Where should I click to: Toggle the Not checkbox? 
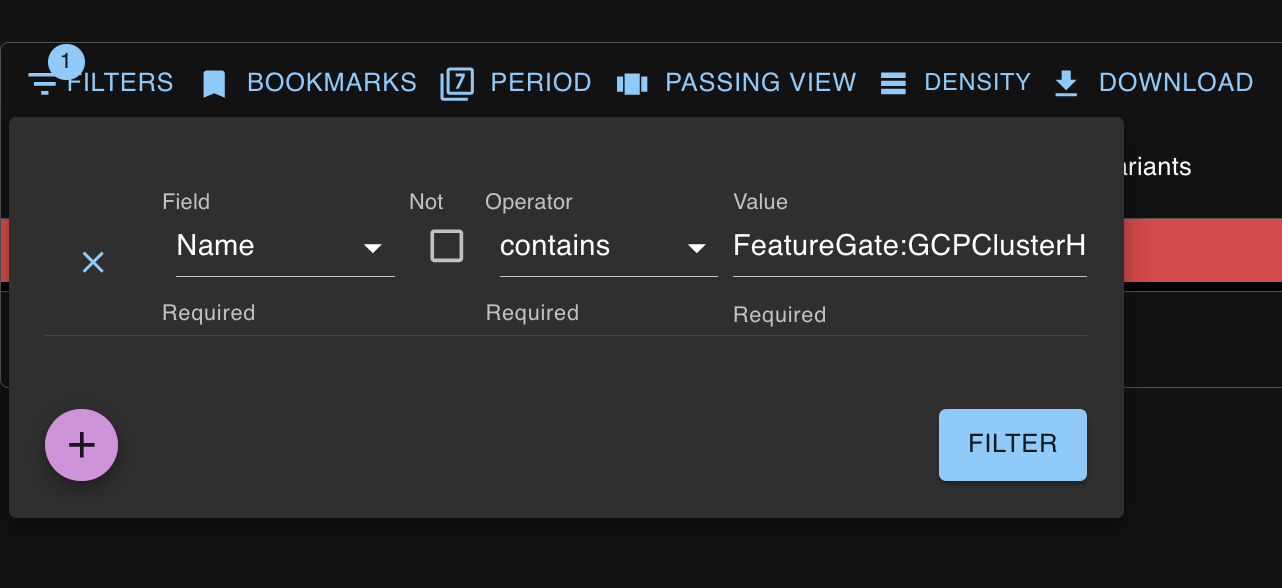(447, 246)
